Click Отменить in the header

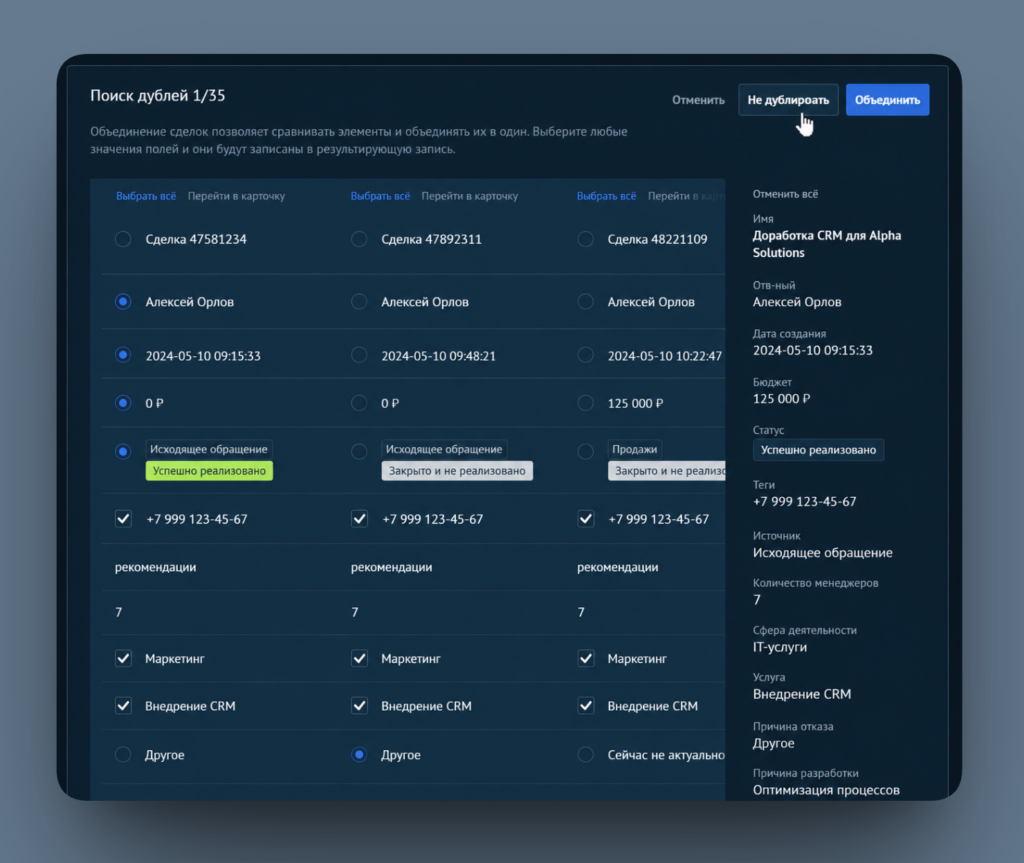click(698, 100)
